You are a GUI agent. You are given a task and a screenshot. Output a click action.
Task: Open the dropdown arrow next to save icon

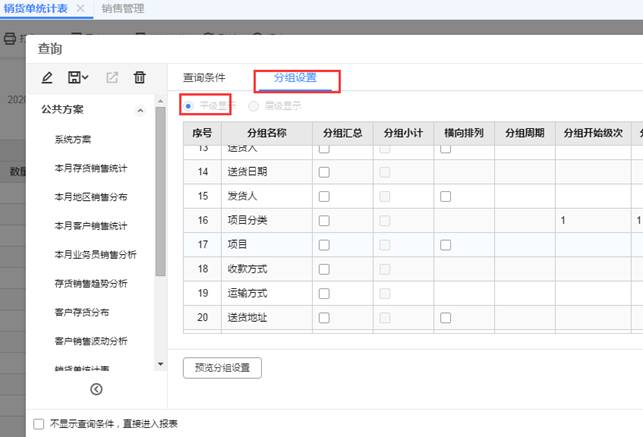click(x=86, y=78)
